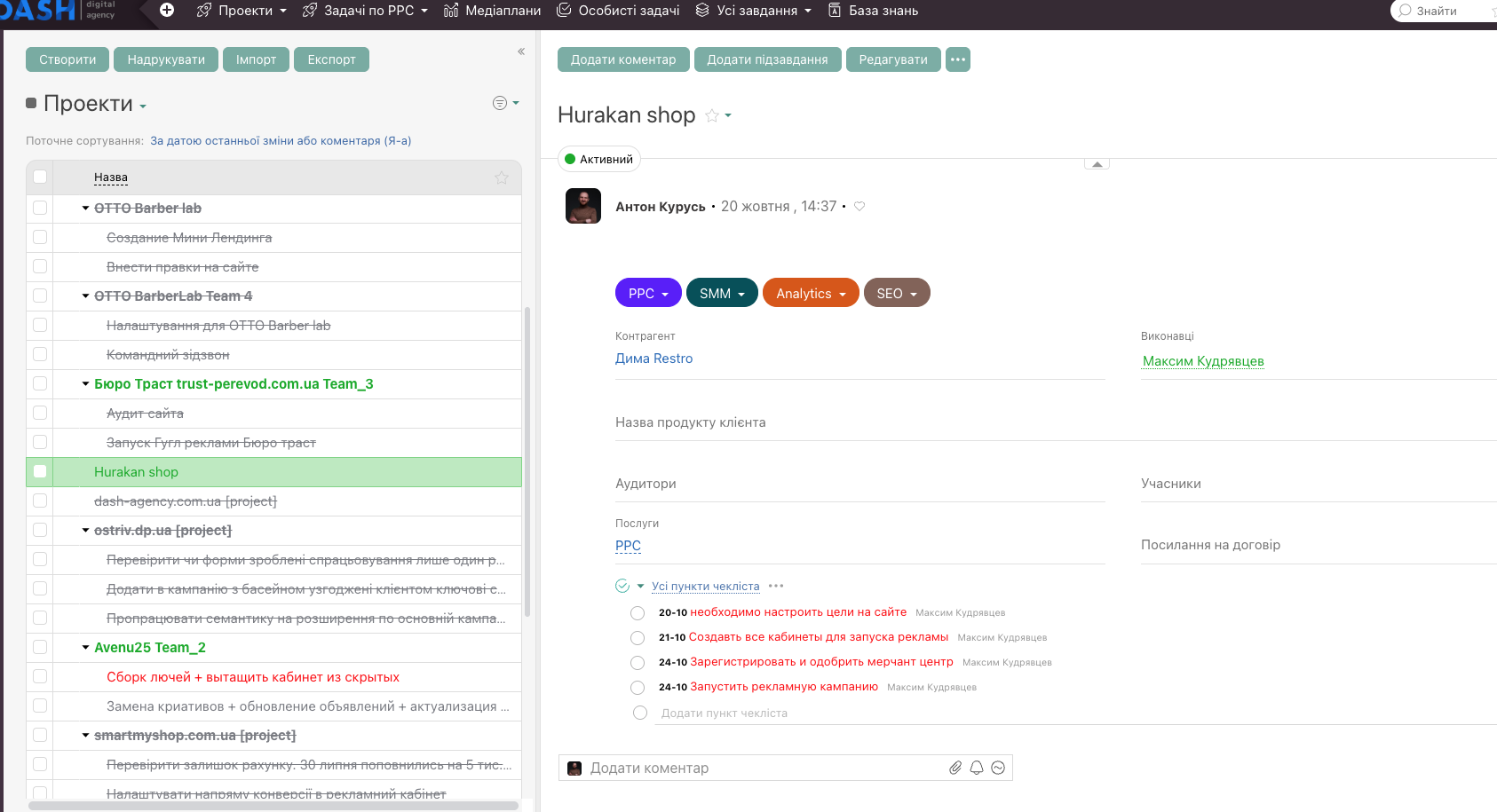The width and height of the screenshot is (1497, 812).
Task: Open the Максим Кудрявцев assignee link
Action: pos(1203,361)
